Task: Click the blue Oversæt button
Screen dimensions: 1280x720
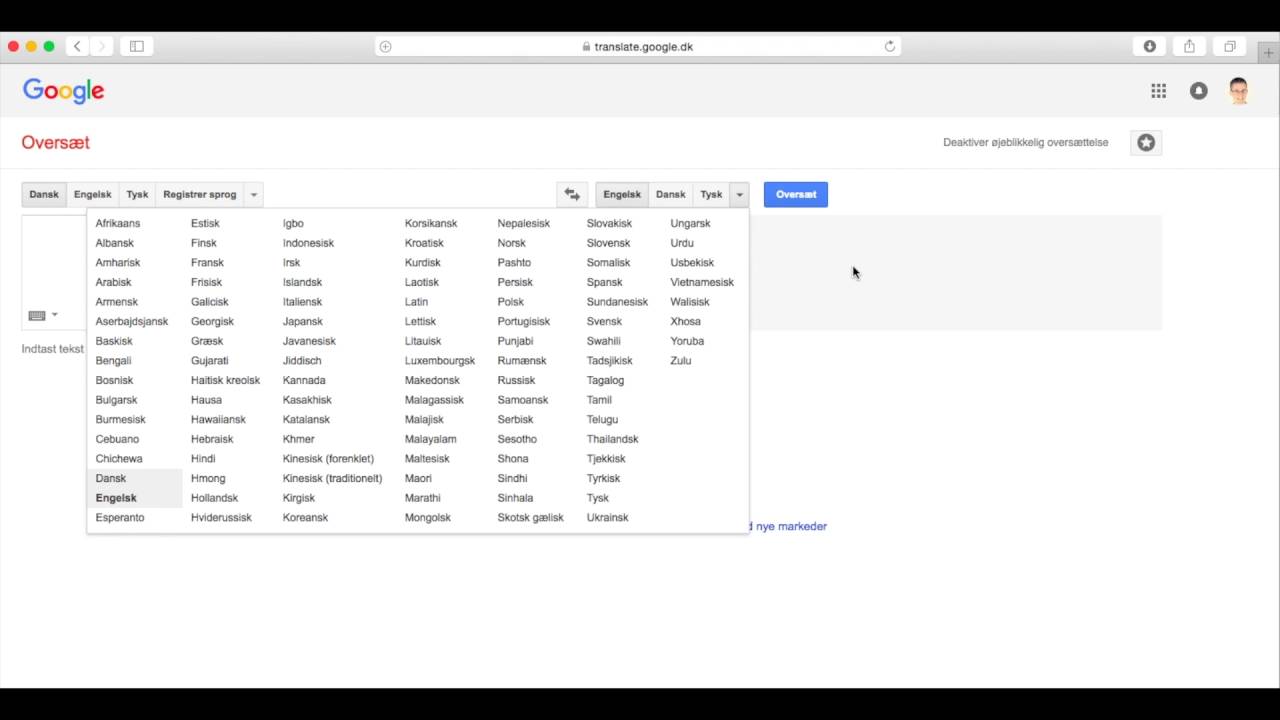Action: pos(796,194)
